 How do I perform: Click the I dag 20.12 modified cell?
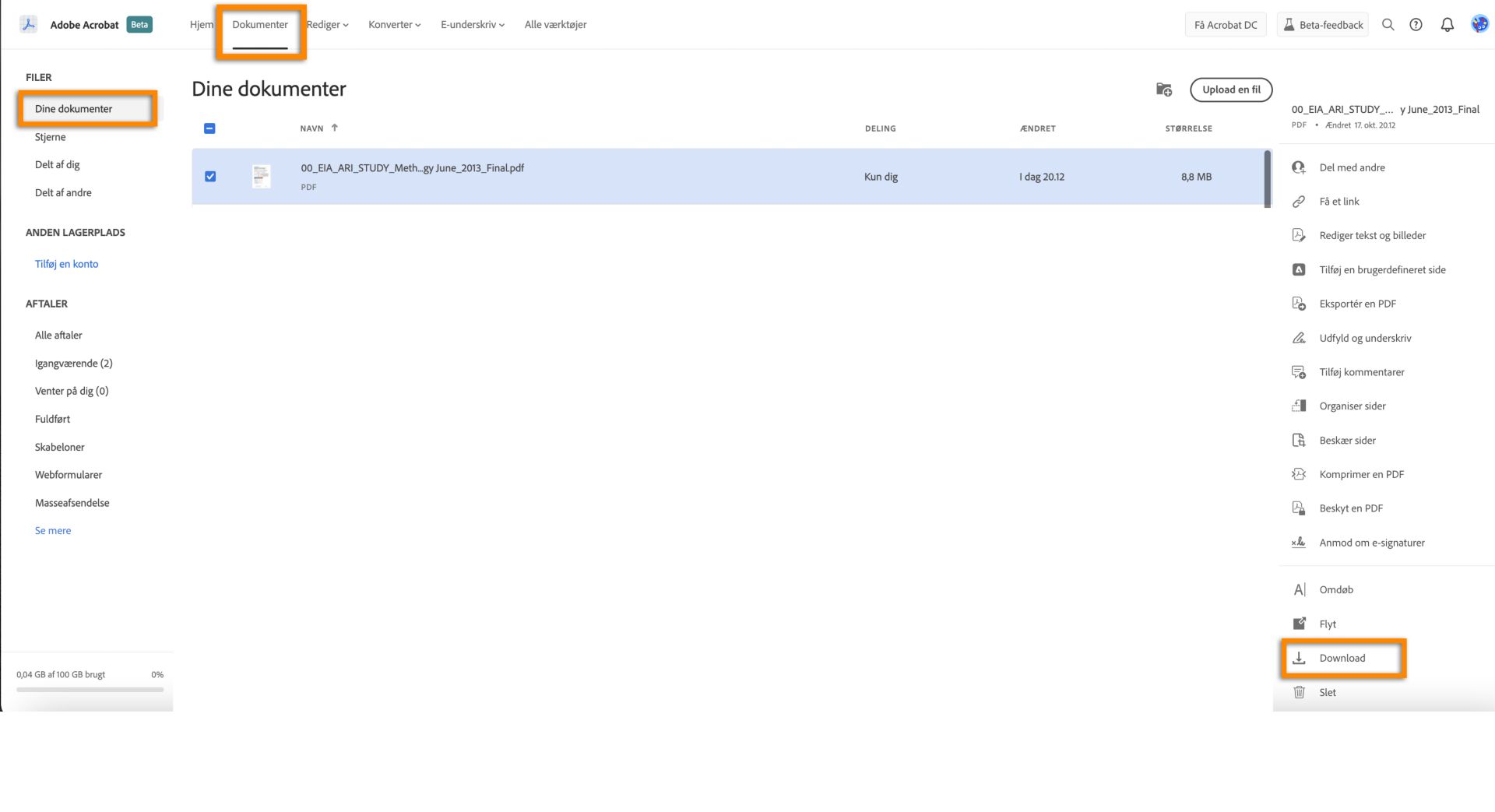tap(1042, 178)
